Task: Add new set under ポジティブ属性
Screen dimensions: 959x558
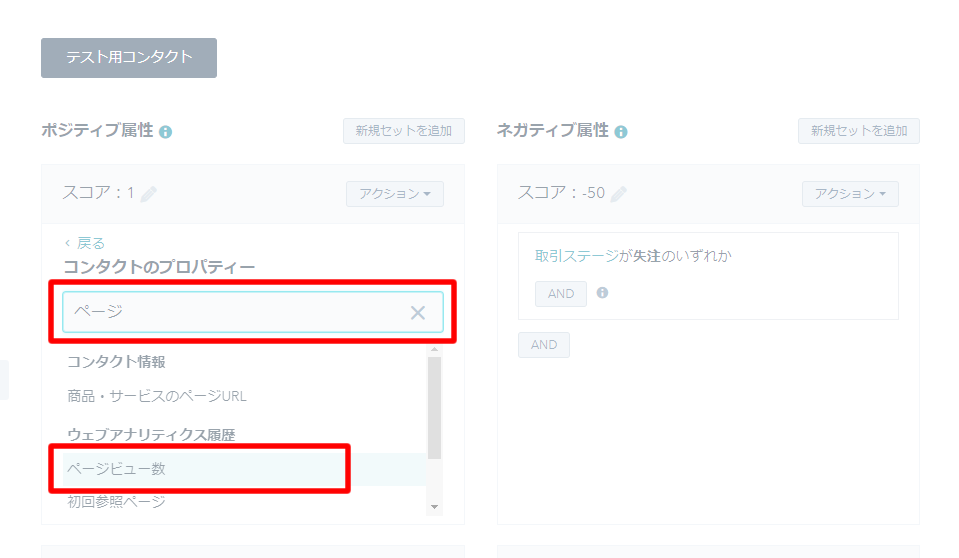Action: pos(404,131)
